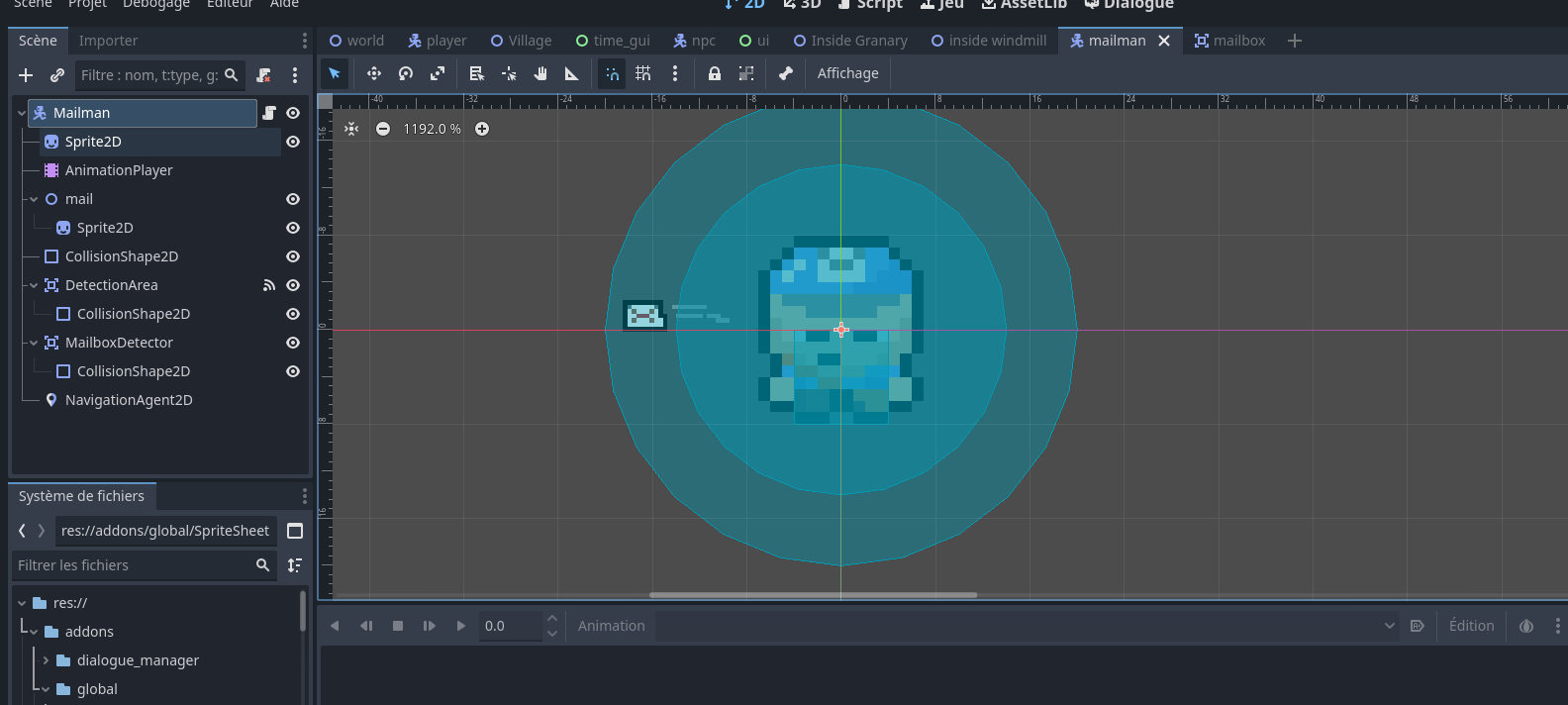Switch to the Importer tab
The height and width of the screenshot is (705, 1568).
tap(108, 41)
